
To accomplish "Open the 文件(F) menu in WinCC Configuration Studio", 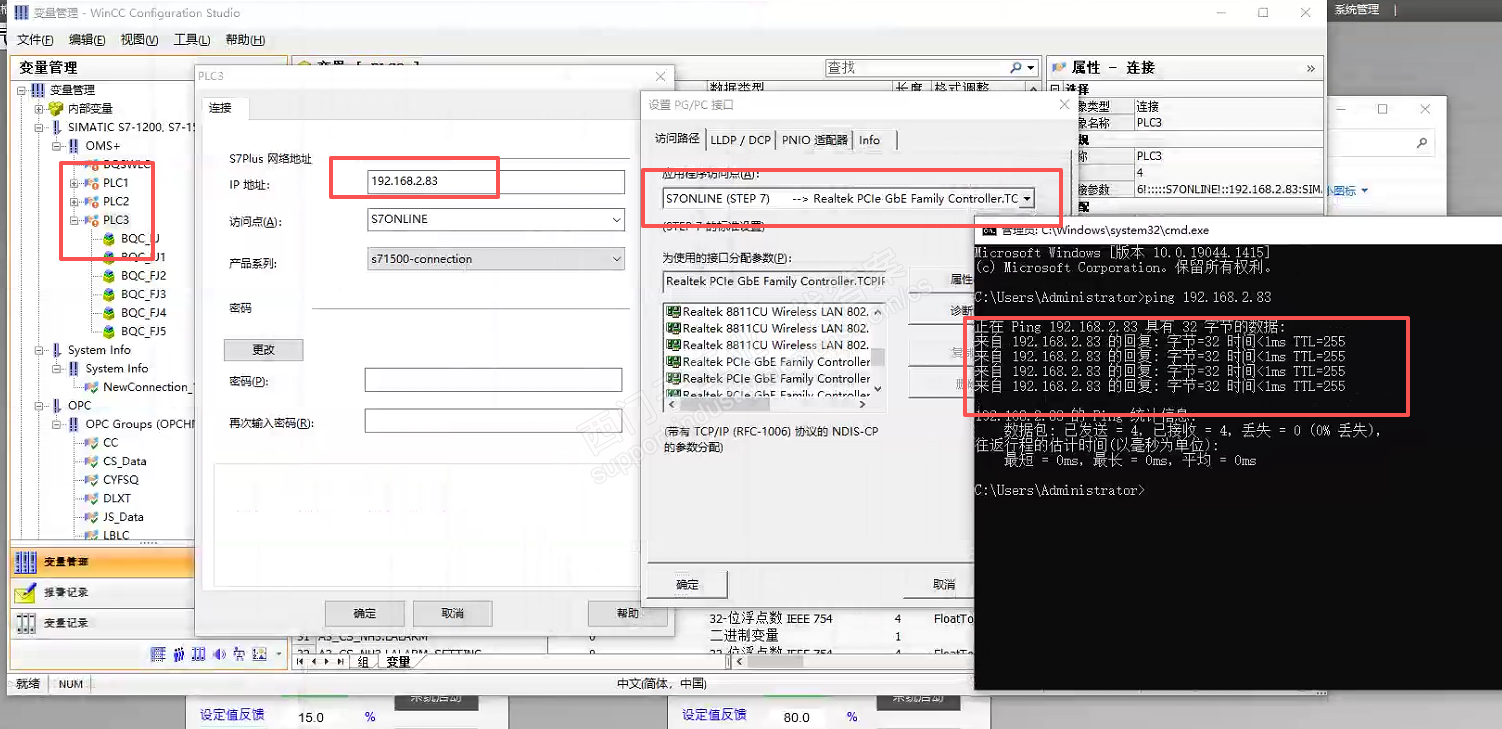I will point(35,40).
